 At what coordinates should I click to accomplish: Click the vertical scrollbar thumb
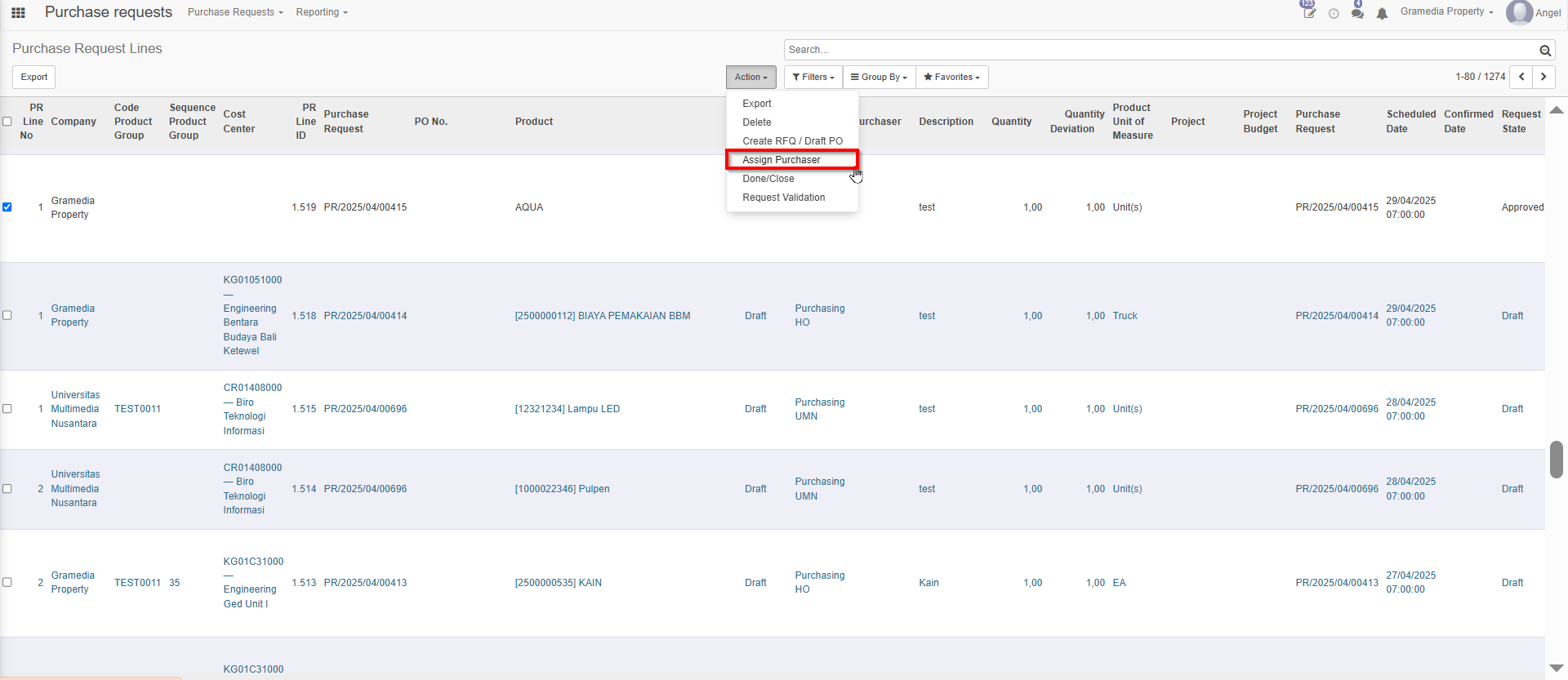click(1557, 460)
